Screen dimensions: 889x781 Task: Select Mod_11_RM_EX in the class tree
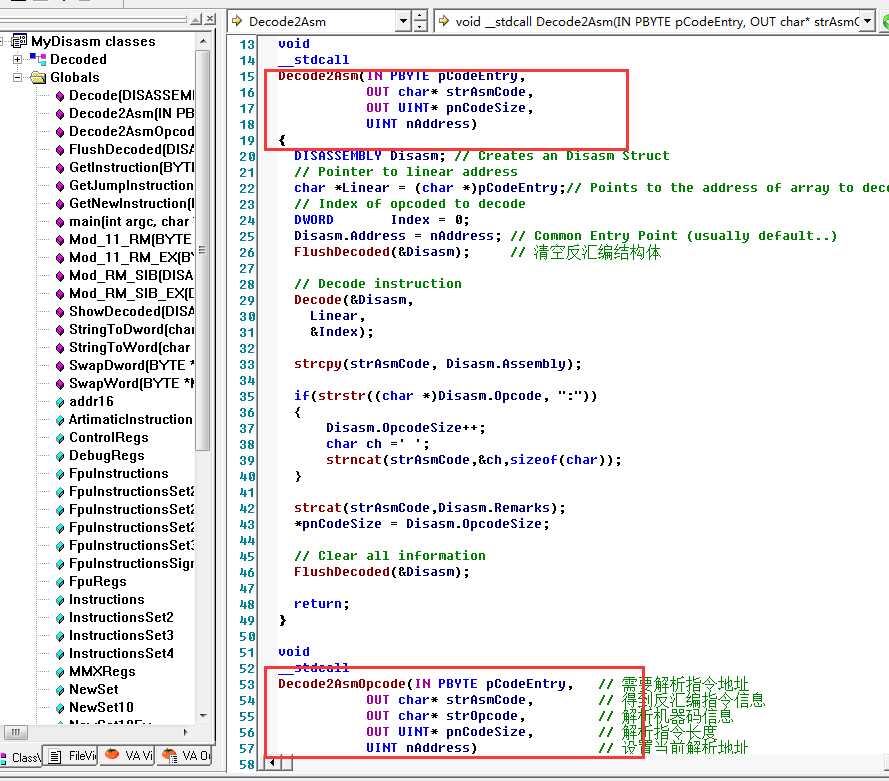click(x=131, y=258)
